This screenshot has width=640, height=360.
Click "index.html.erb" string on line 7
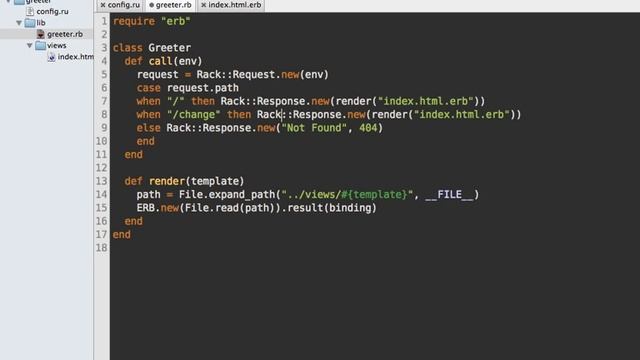point(425,101)
